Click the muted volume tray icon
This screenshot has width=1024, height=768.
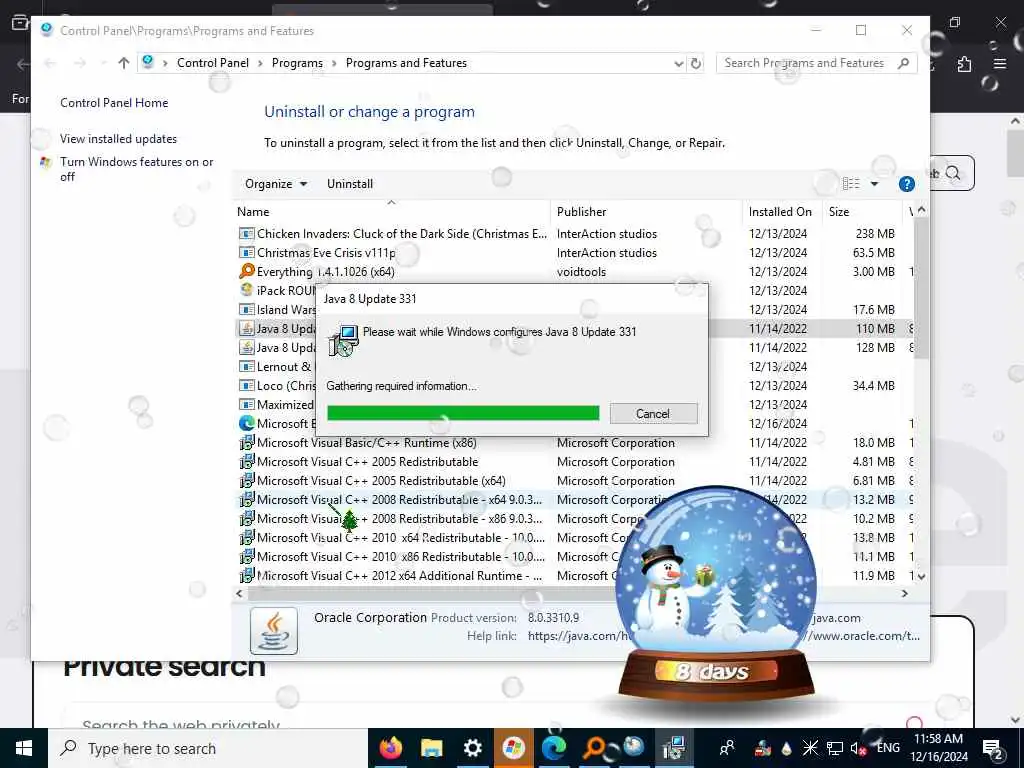pos(857,748)
